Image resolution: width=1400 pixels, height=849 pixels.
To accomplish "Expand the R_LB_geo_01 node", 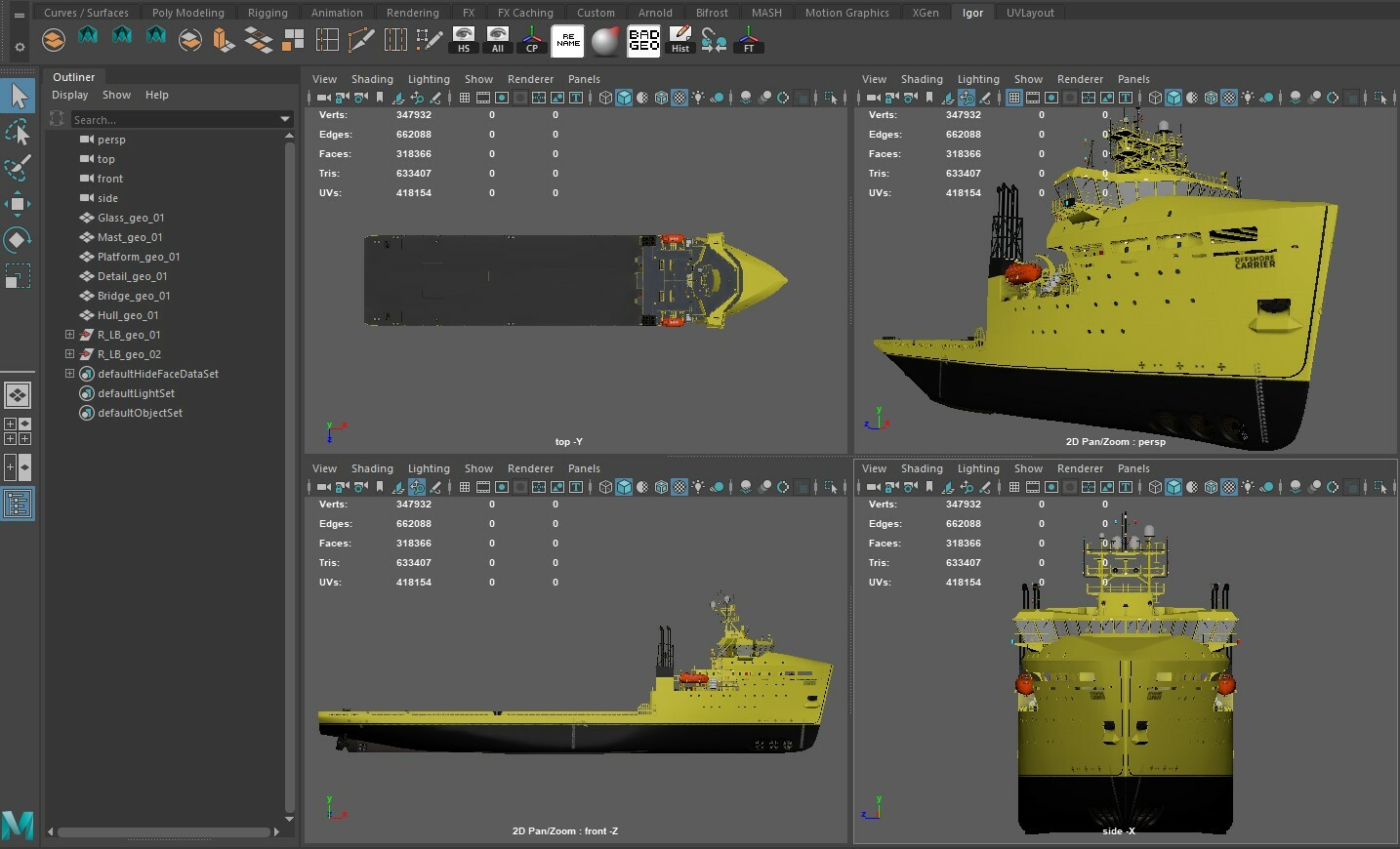I will [x=69, y=335].
